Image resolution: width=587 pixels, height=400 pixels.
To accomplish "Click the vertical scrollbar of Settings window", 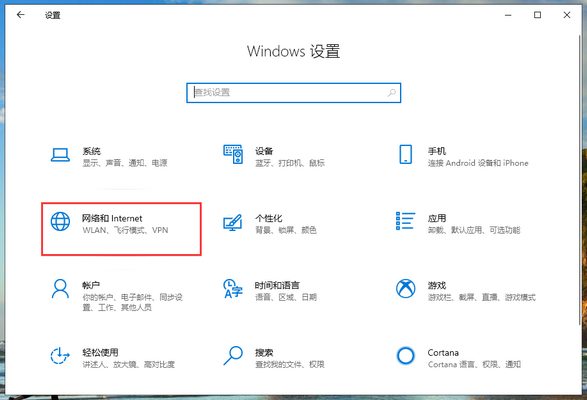I will [x=581, y=180].
